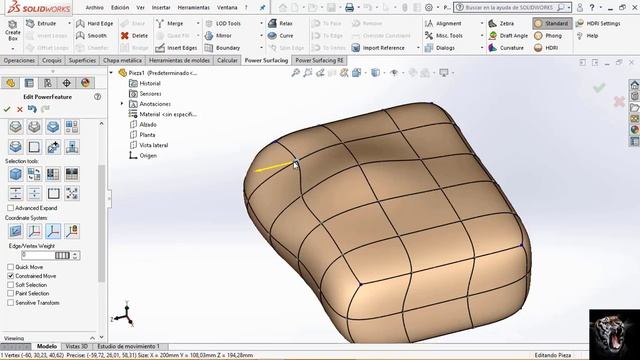The image size is (640, 360).
Task: Switch to the Croquis tab
Action: tap(52, 60)
